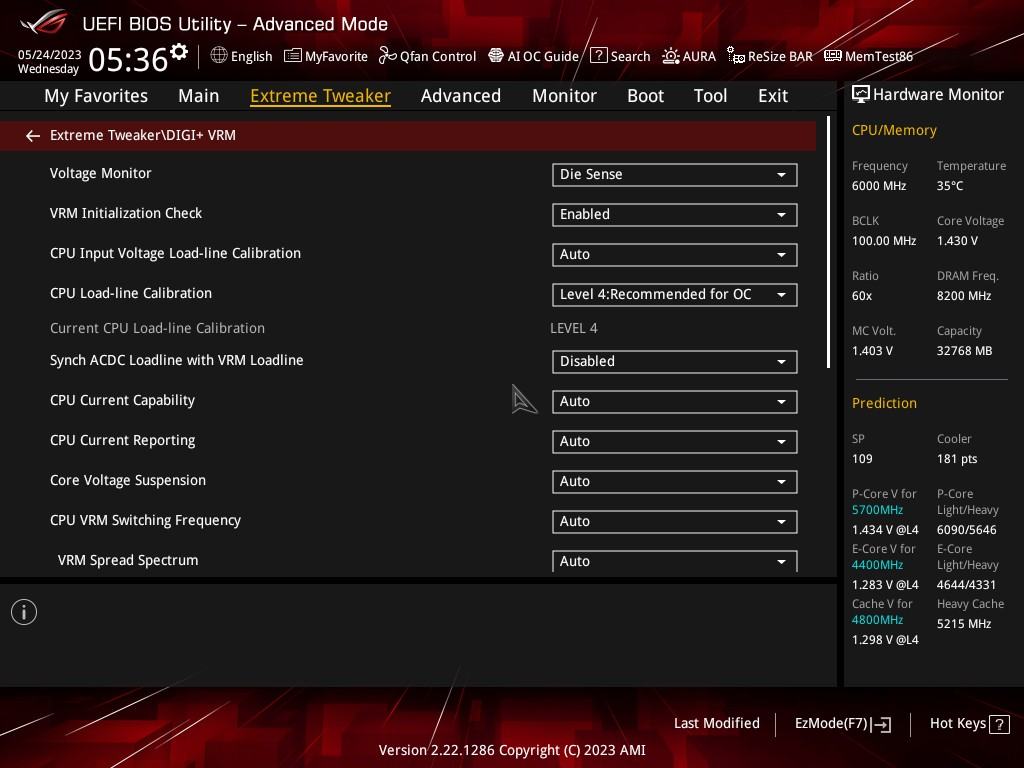The height and width of the screenshot is (768, 1024).
Task: Click the MyFavorite list icon
Action: (x=293, y=56)
